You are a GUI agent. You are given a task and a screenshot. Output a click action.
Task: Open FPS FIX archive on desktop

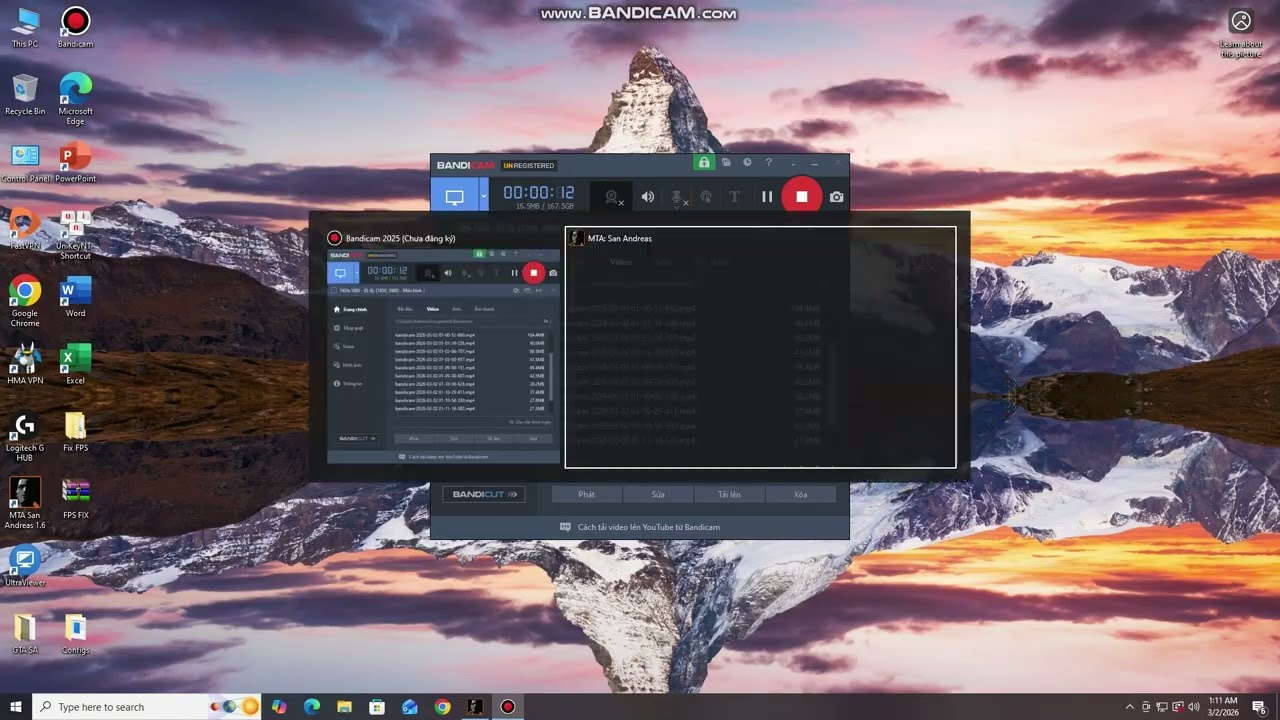pyautogui.click(x=75, y=499)
